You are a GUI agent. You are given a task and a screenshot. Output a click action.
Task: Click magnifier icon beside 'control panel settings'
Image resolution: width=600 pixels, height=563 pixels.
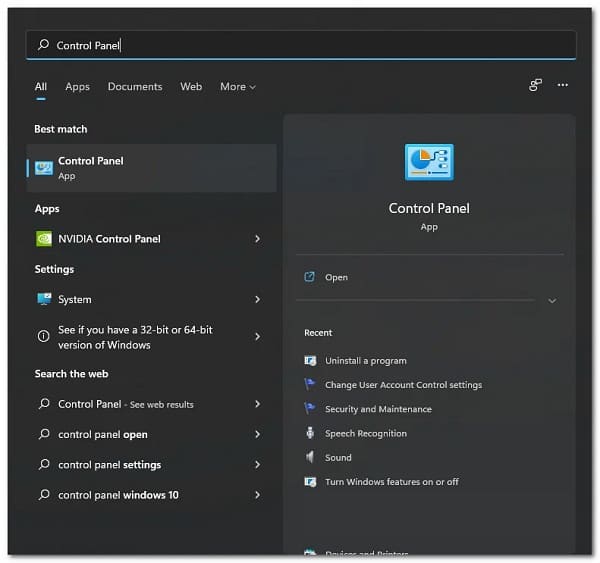point(44,464)
